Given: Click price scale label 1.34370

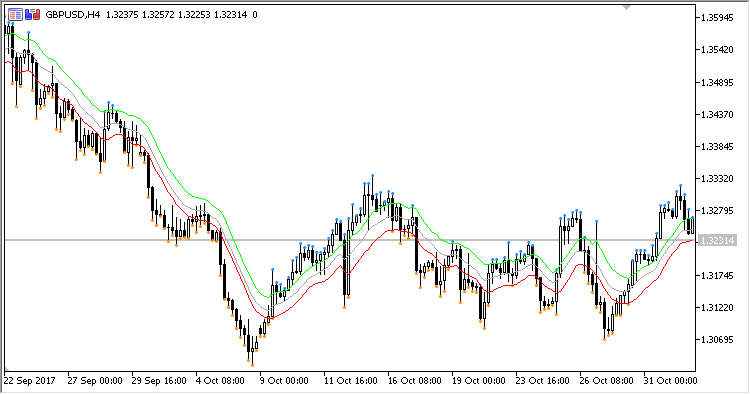Looking at the screenshot, I should click(717, 115).
